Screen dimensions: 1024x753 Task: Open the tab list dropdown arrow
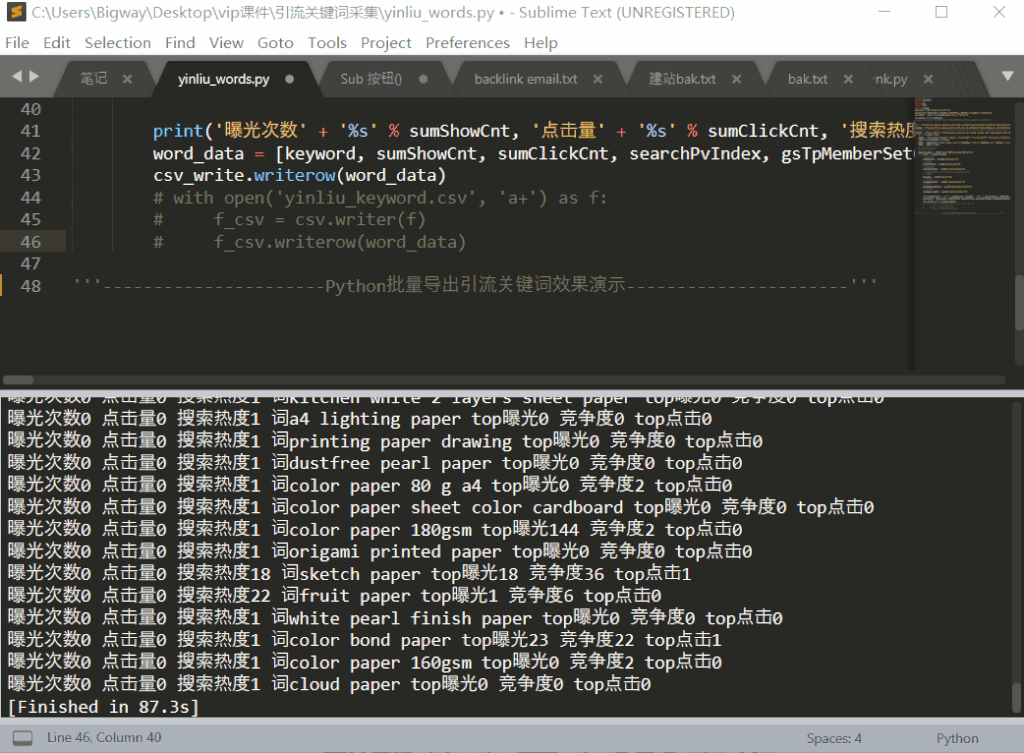1008,76
